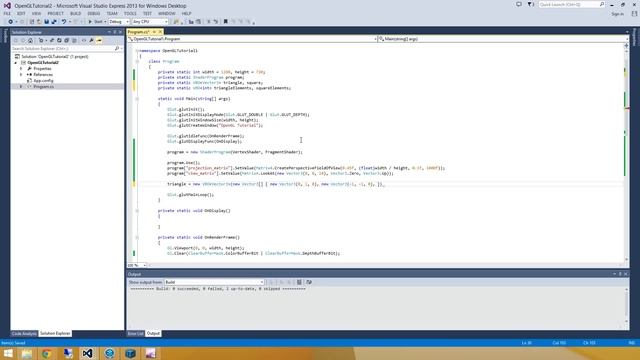Click the feedback speech bubble icon
Screen dimensions: 640x360
pyautogui.click(x=519, y=4)
